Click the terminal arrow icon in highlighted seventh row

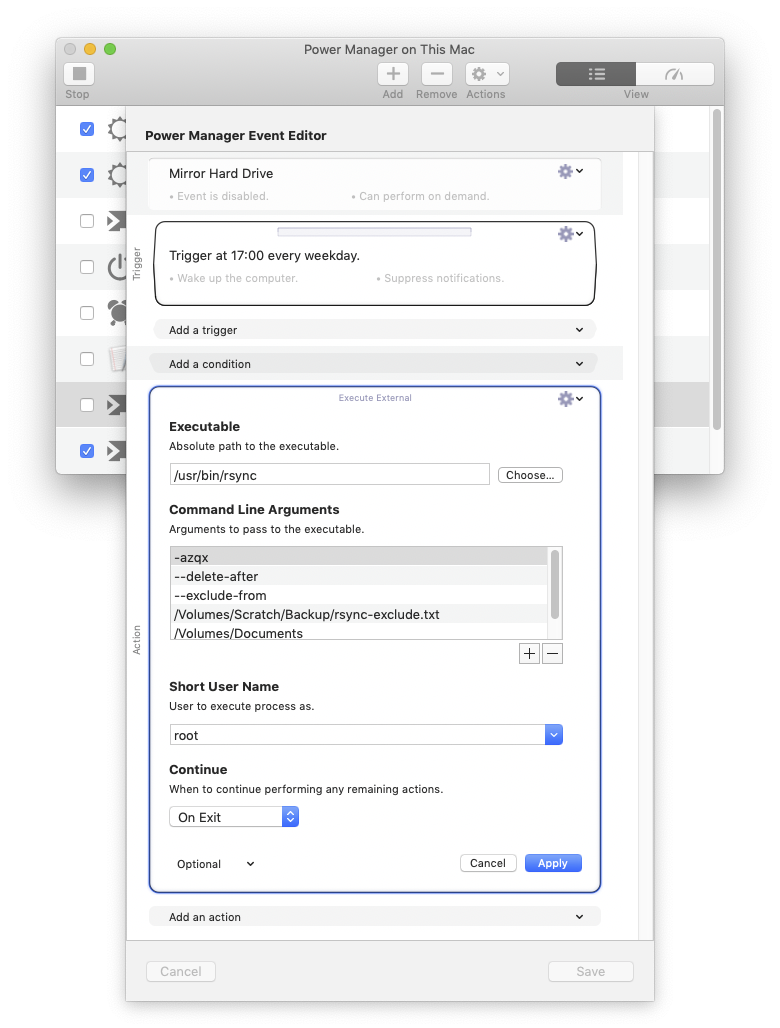(116, 405)
